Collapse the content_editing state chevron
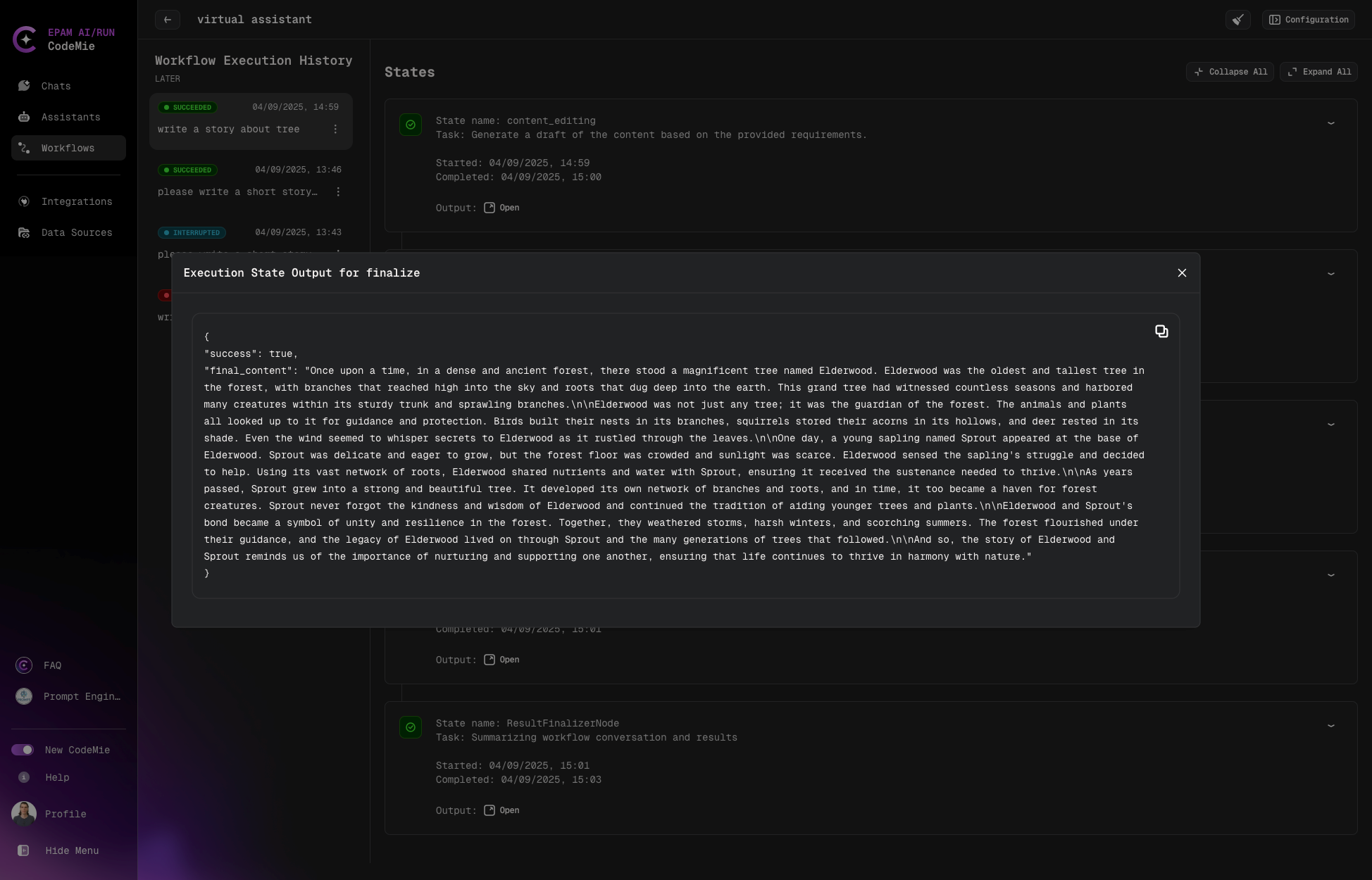The height and width of the screenshot is (880, 1372). tap(1330, 123)
